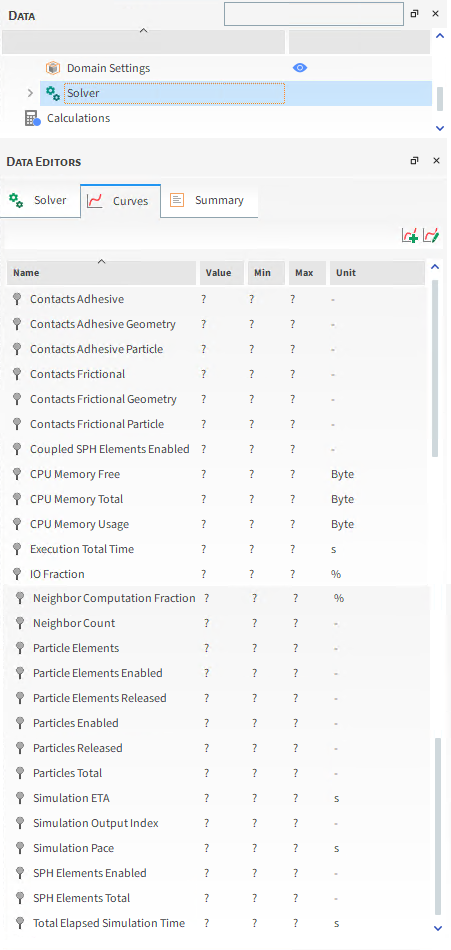This screenshot has height=950, width=451.
Task: Click the Calculations calculator icon
Action: 32,118
